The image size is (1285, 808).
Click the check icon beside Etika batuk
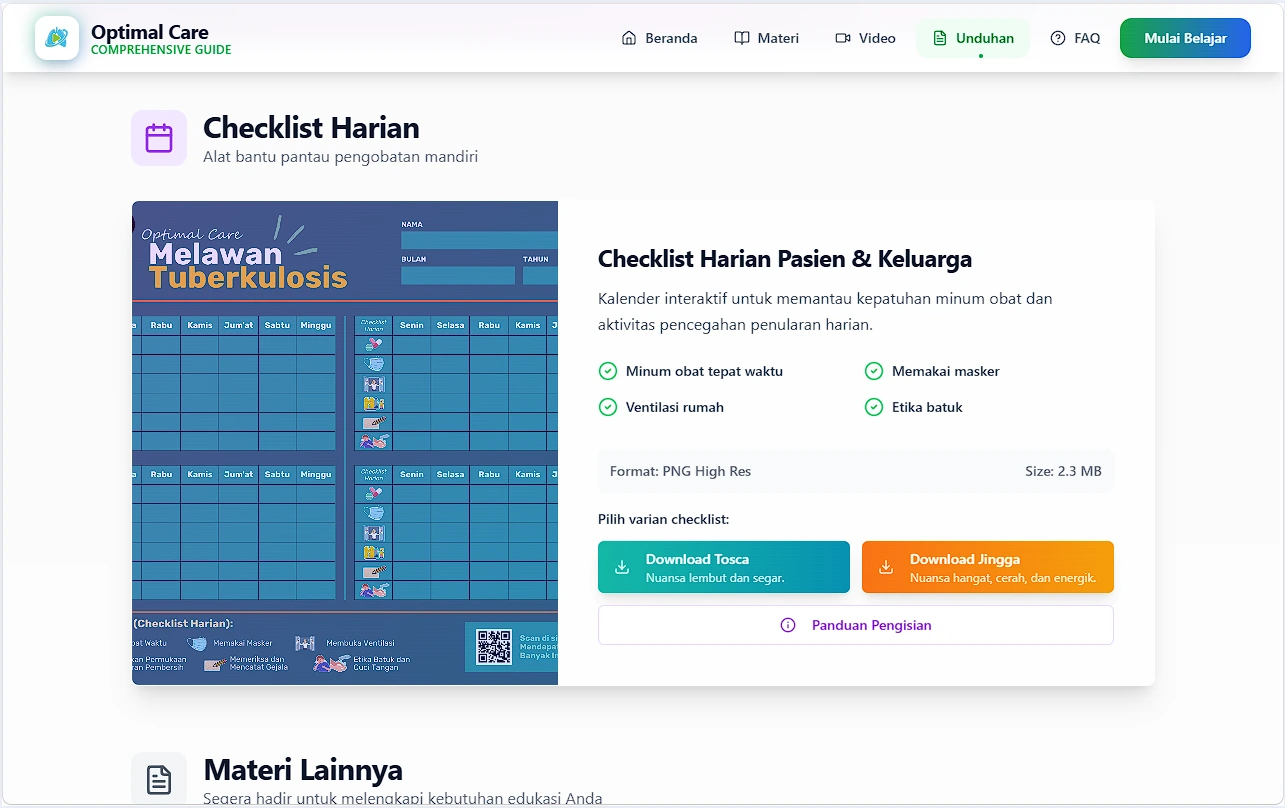point(874,407)
